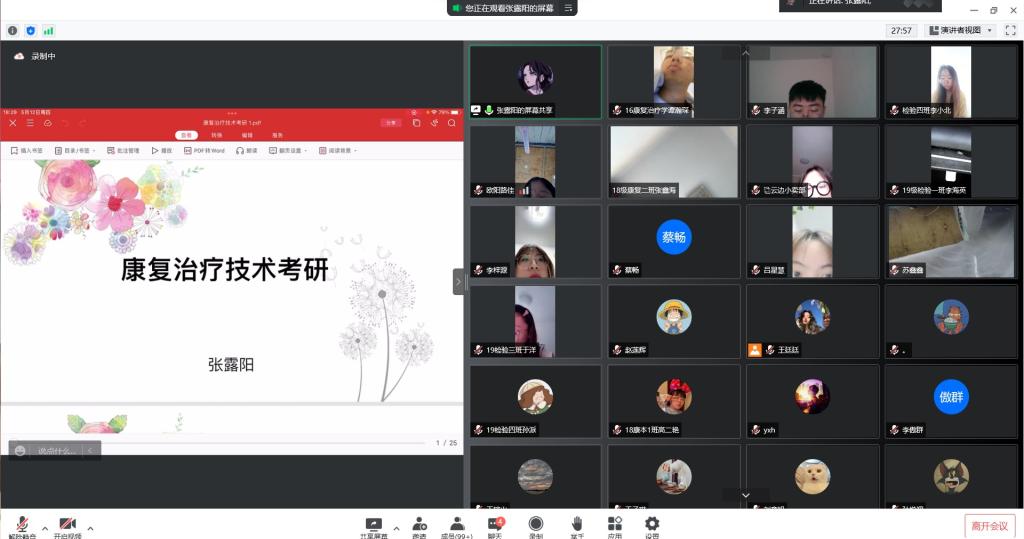Select the PDF转Word tool in WPS toolbar
1024x539 pixels.
tap(205, 151)
